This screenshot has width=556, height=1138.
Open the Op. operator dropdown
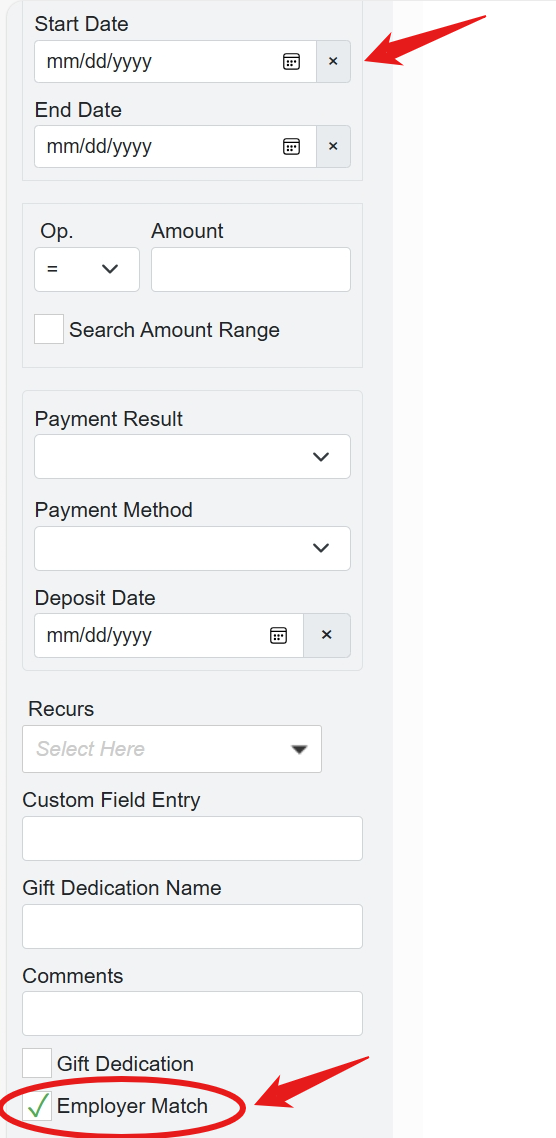[87, 269]
